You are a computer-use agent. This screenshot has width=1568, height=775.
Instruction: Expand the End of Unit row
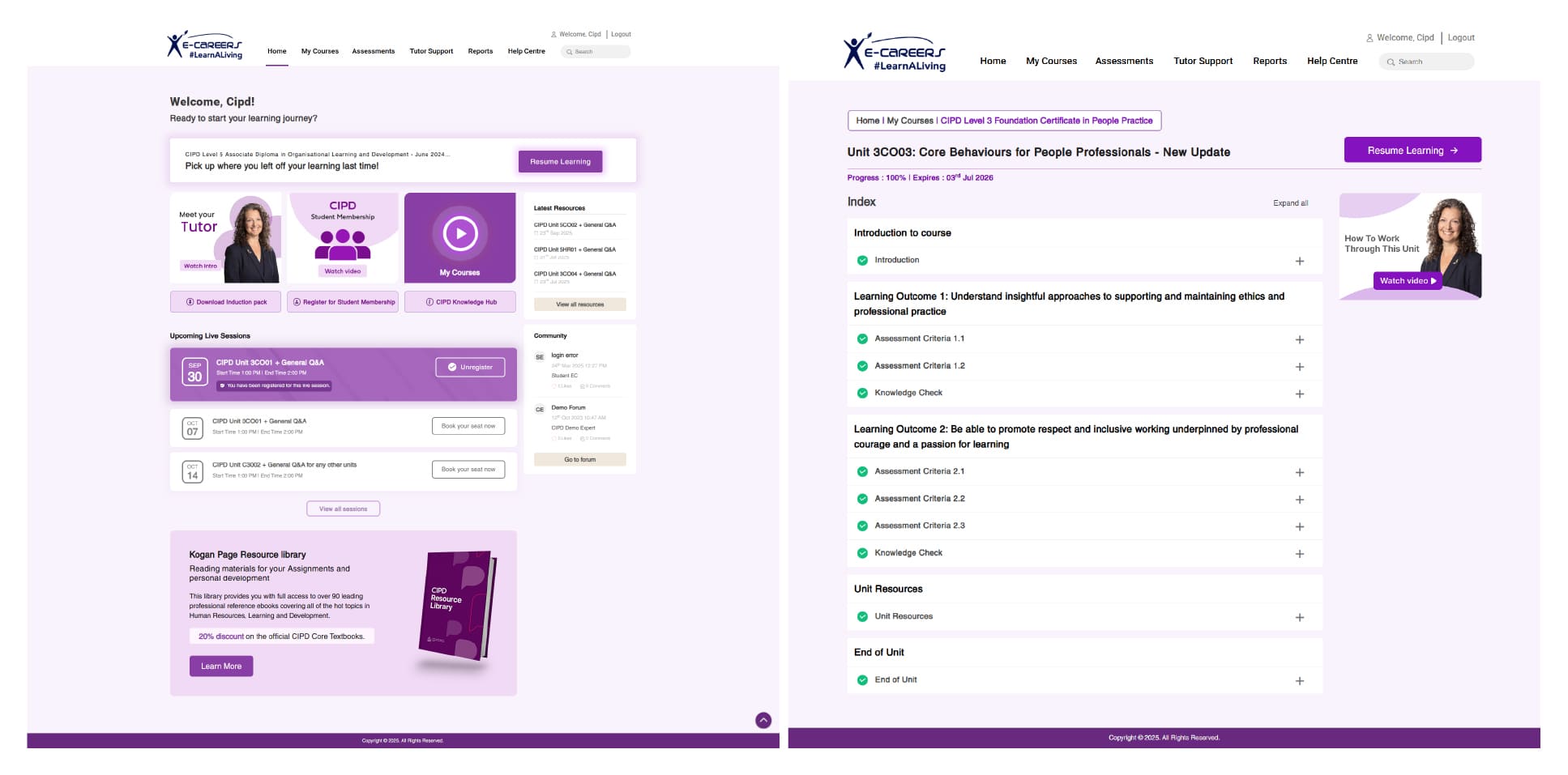click(x=1299, y=681)
